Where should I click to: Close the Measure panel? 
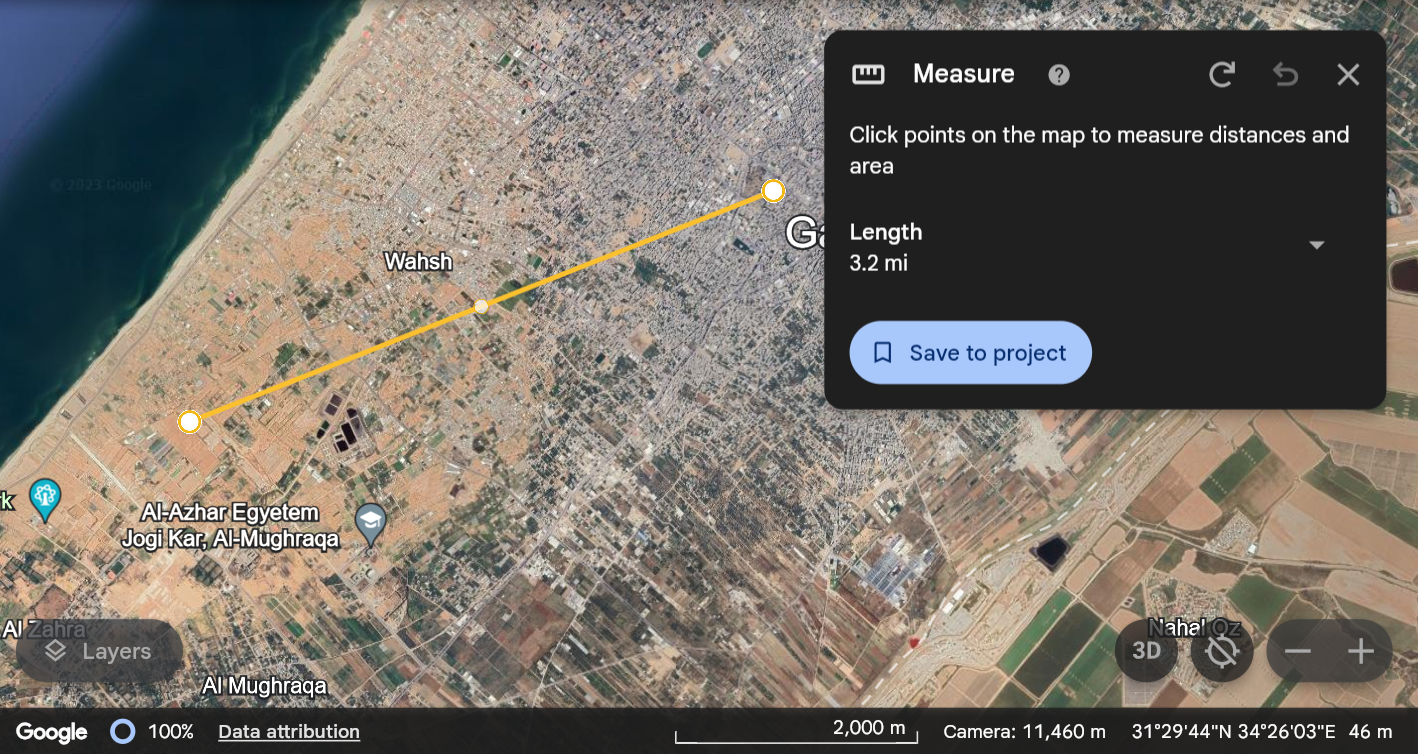click(1348, 75)
